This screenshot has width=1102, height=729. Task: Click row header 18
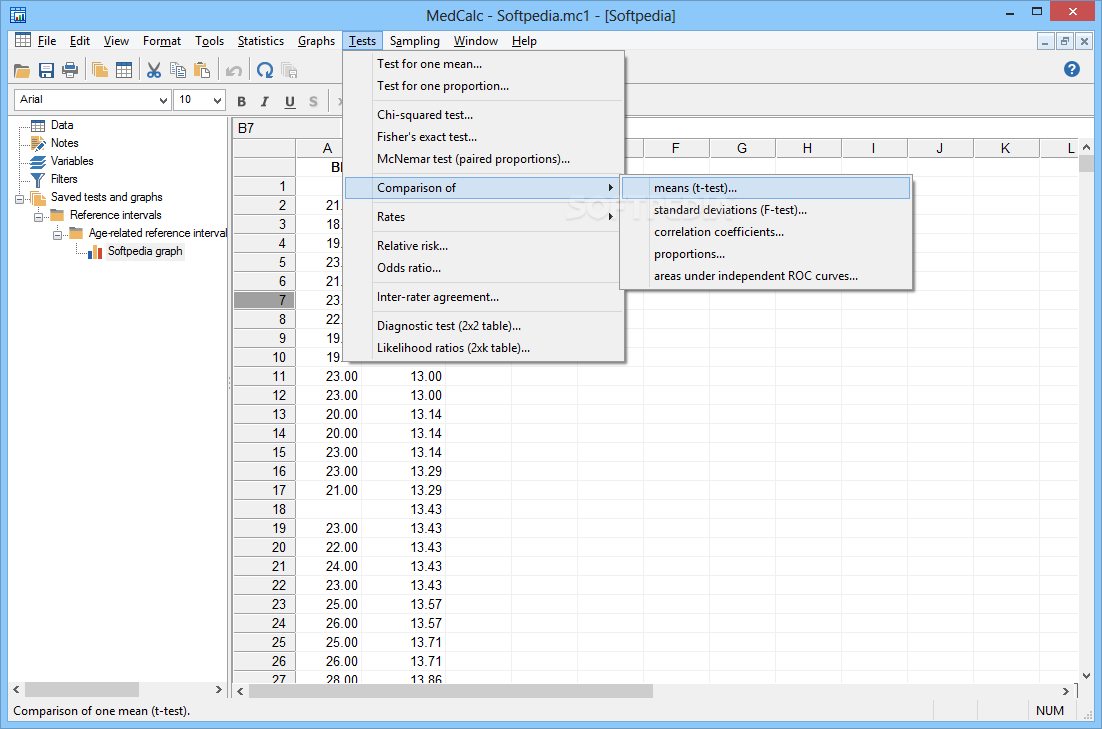click(x=264, y=509)
